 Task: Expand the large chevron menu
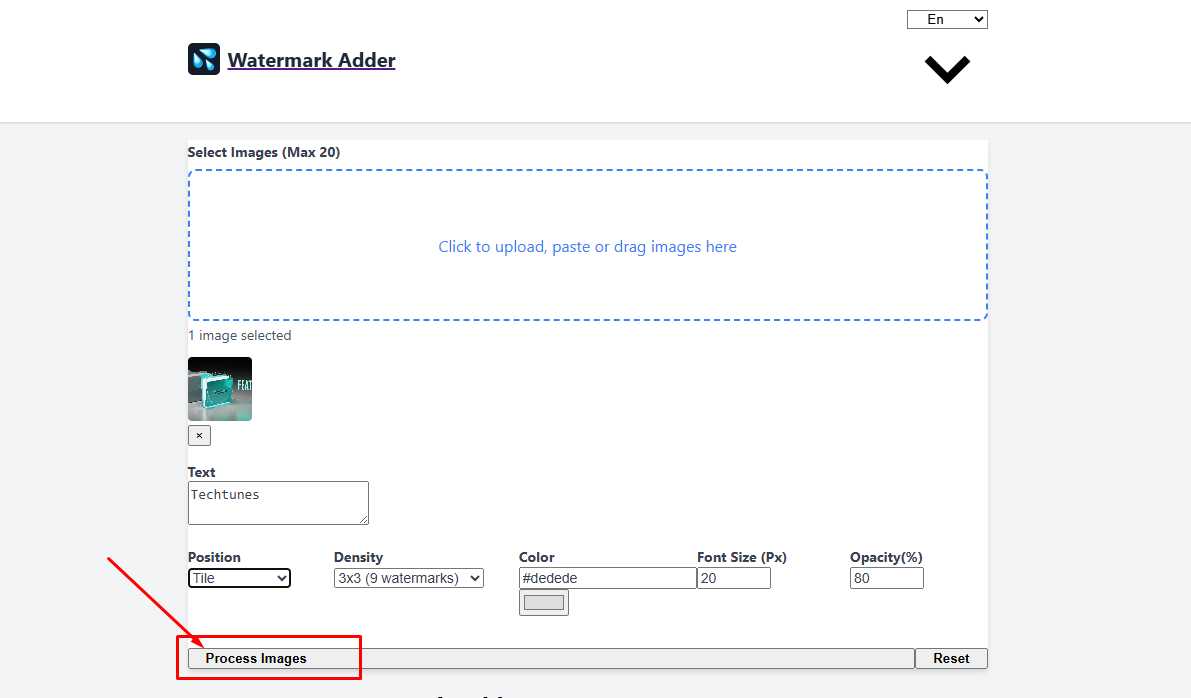point(947,69)
